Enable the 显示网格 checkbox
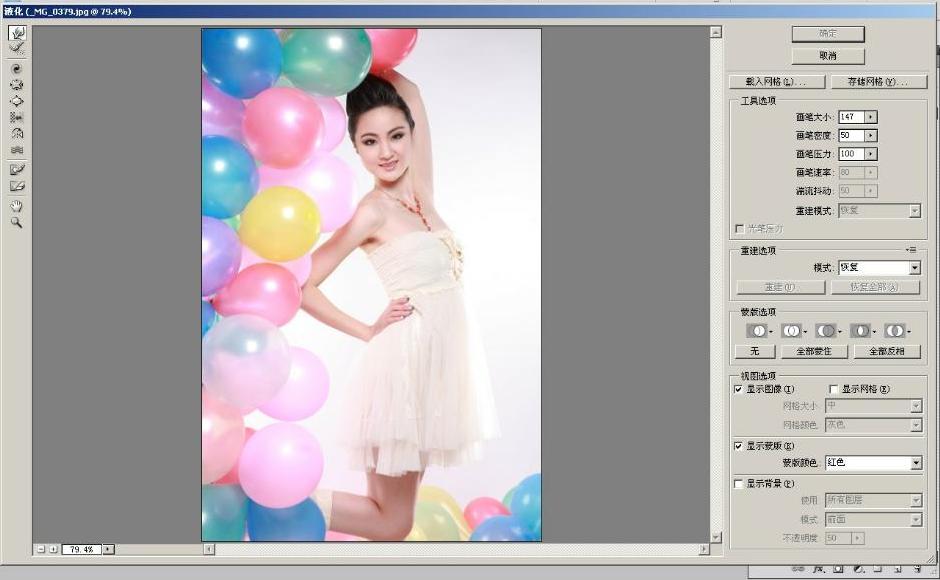The height and width of the screenshot is (580, 940). (833, 389)
